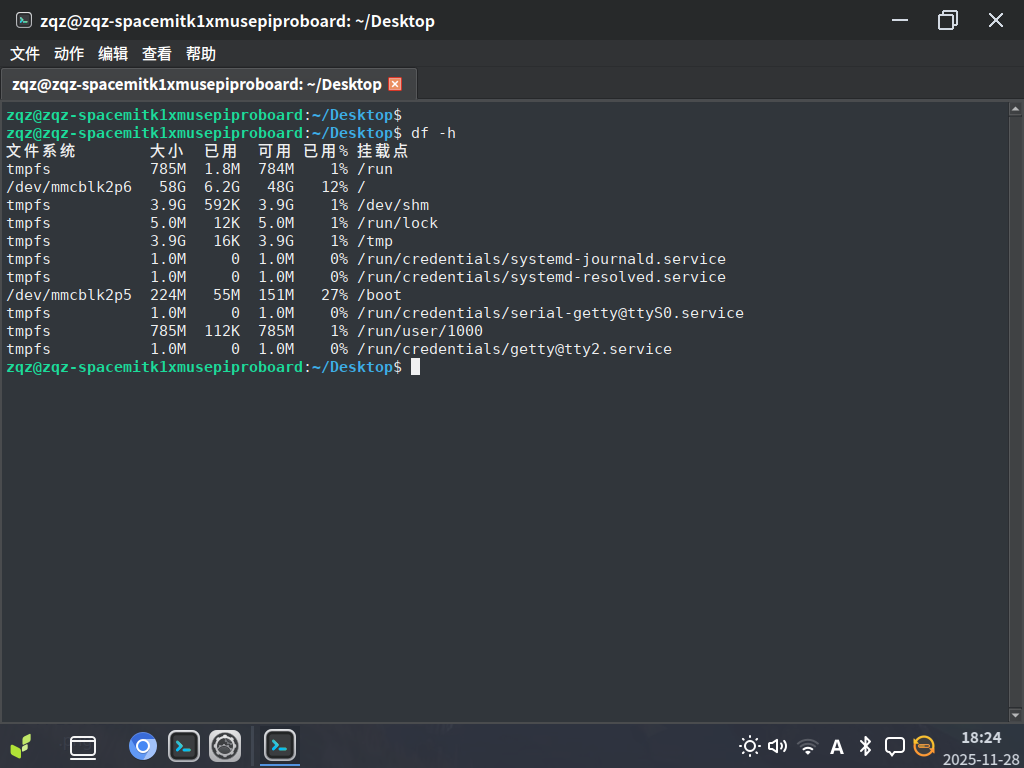Minimize the terminal window
The width and height of the screenshot is (1024, 768).
[900, 20]
